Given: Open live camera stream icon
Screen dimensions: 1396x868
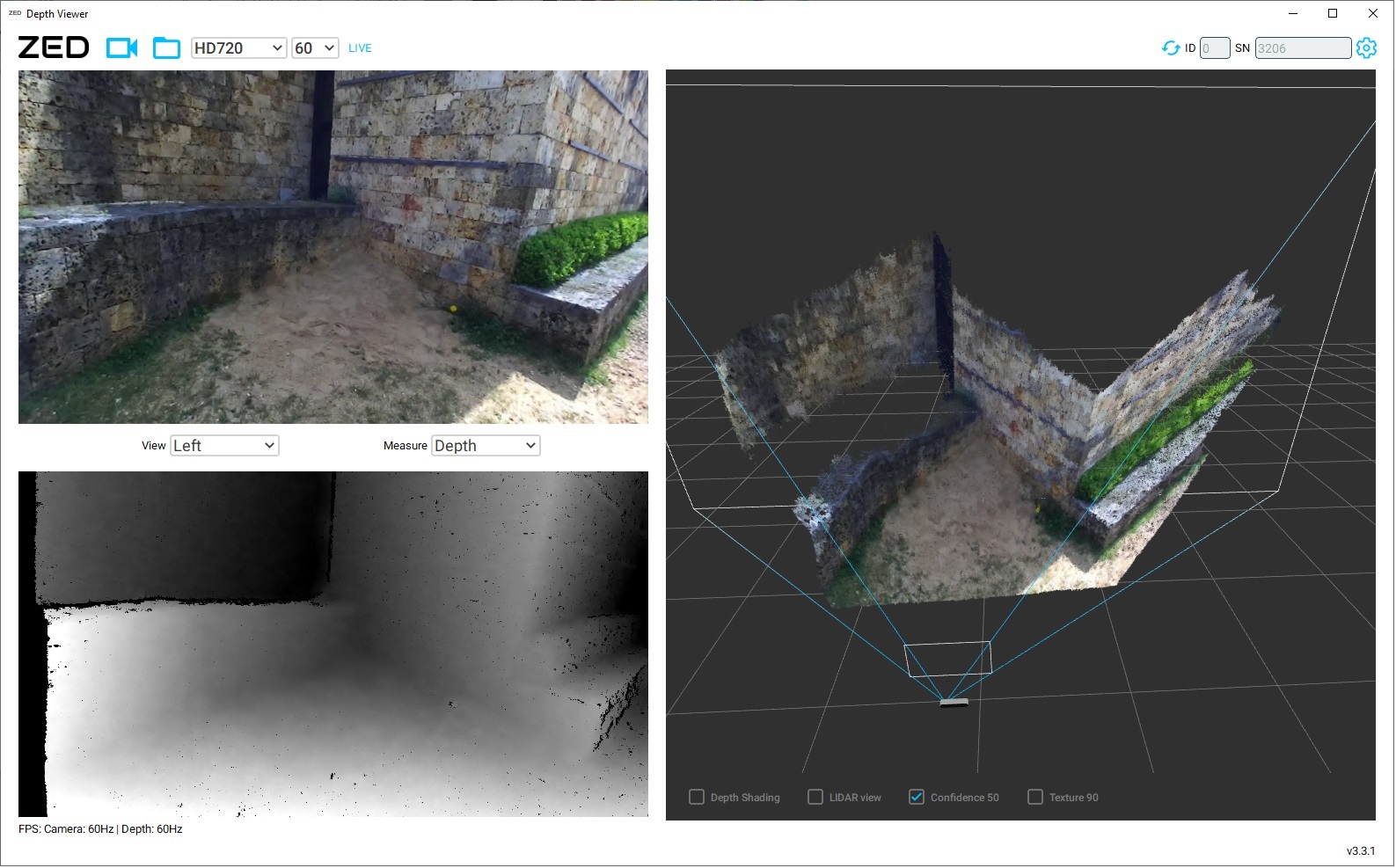Looking at the screenshot, I should pyautogui.click(x=121, y=47).
